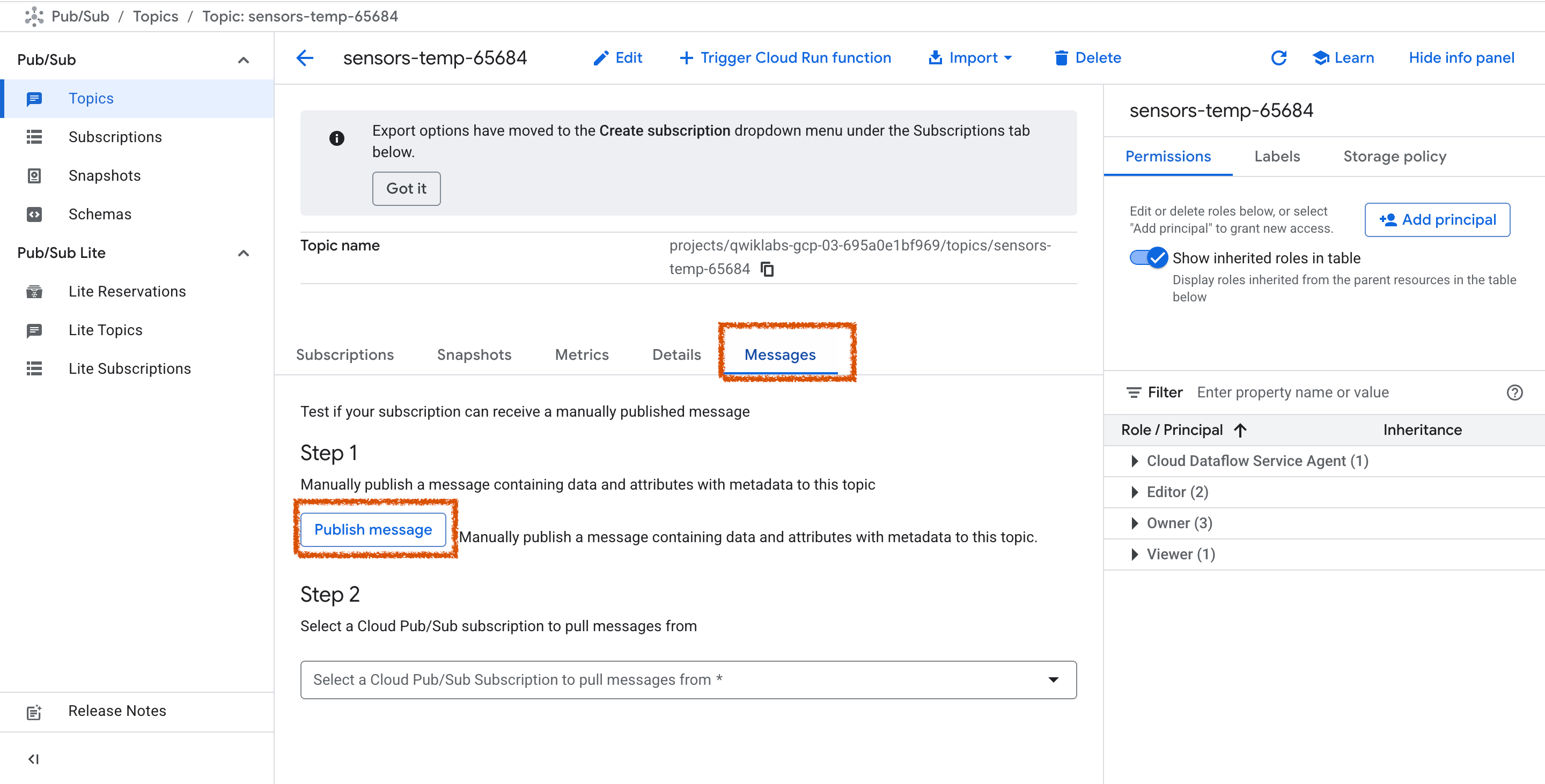
Task: Switch to the Labels tab in info panel
Action: point(1276,157)
